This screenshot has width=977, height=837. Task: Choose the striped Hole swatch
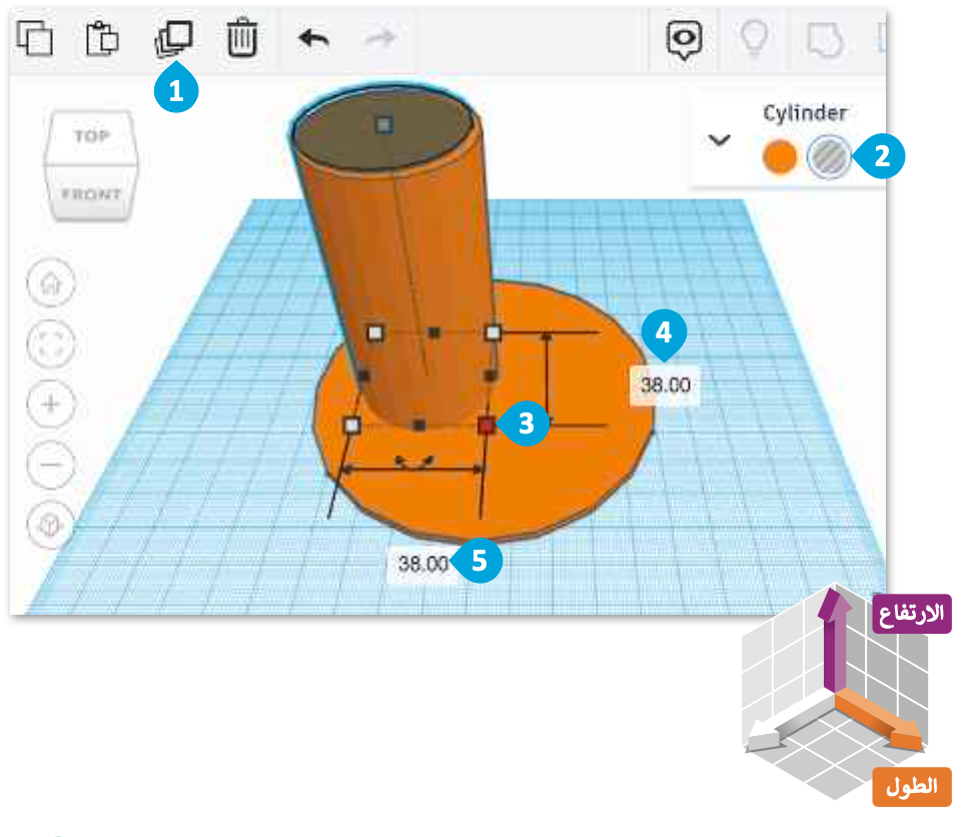pos(829,156)
